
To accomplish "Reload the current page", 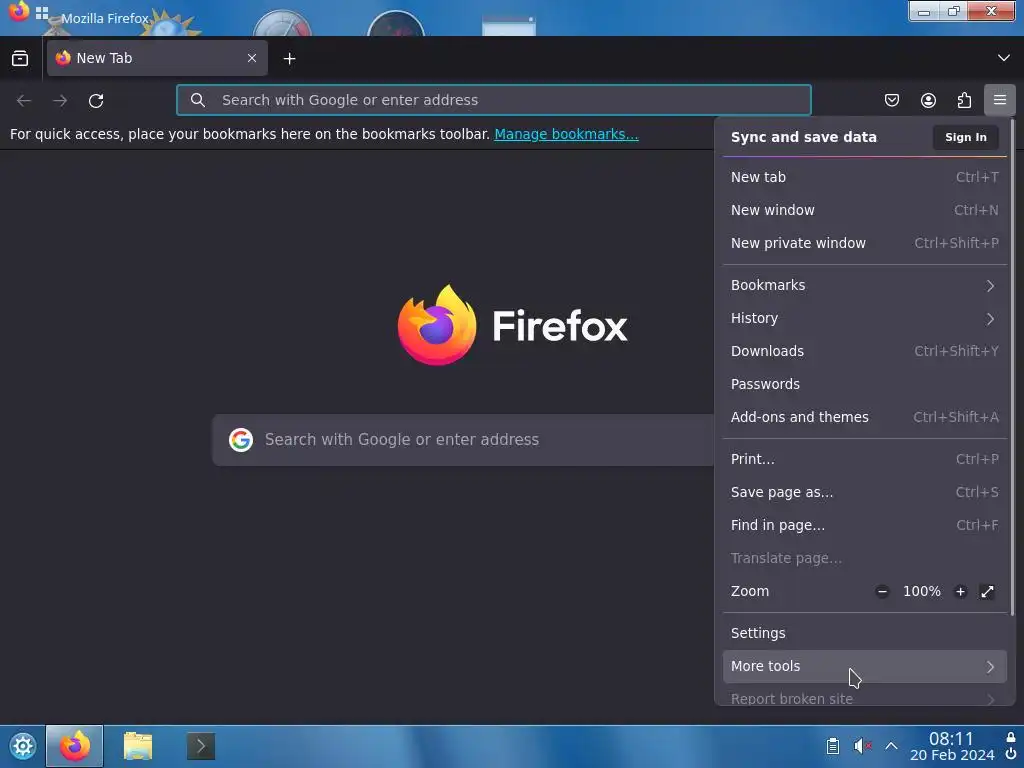I will click(96, 101).
